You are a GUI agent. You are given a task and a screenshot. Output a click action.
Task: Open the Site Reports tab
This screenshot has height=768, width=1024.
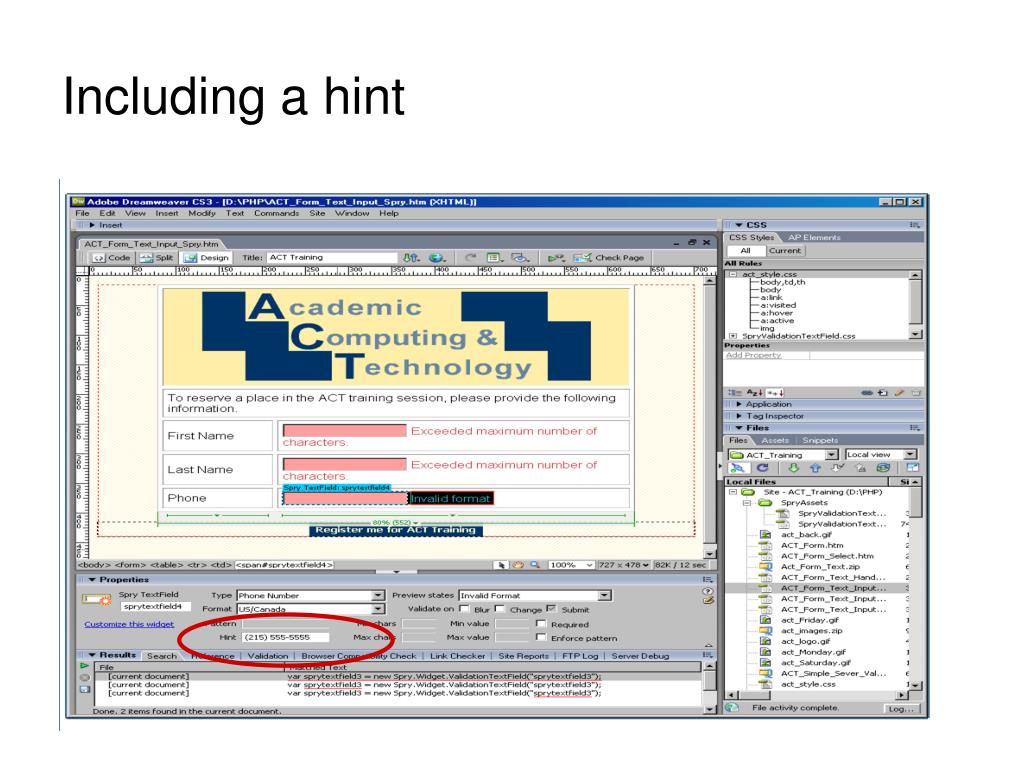pos(523,656)
